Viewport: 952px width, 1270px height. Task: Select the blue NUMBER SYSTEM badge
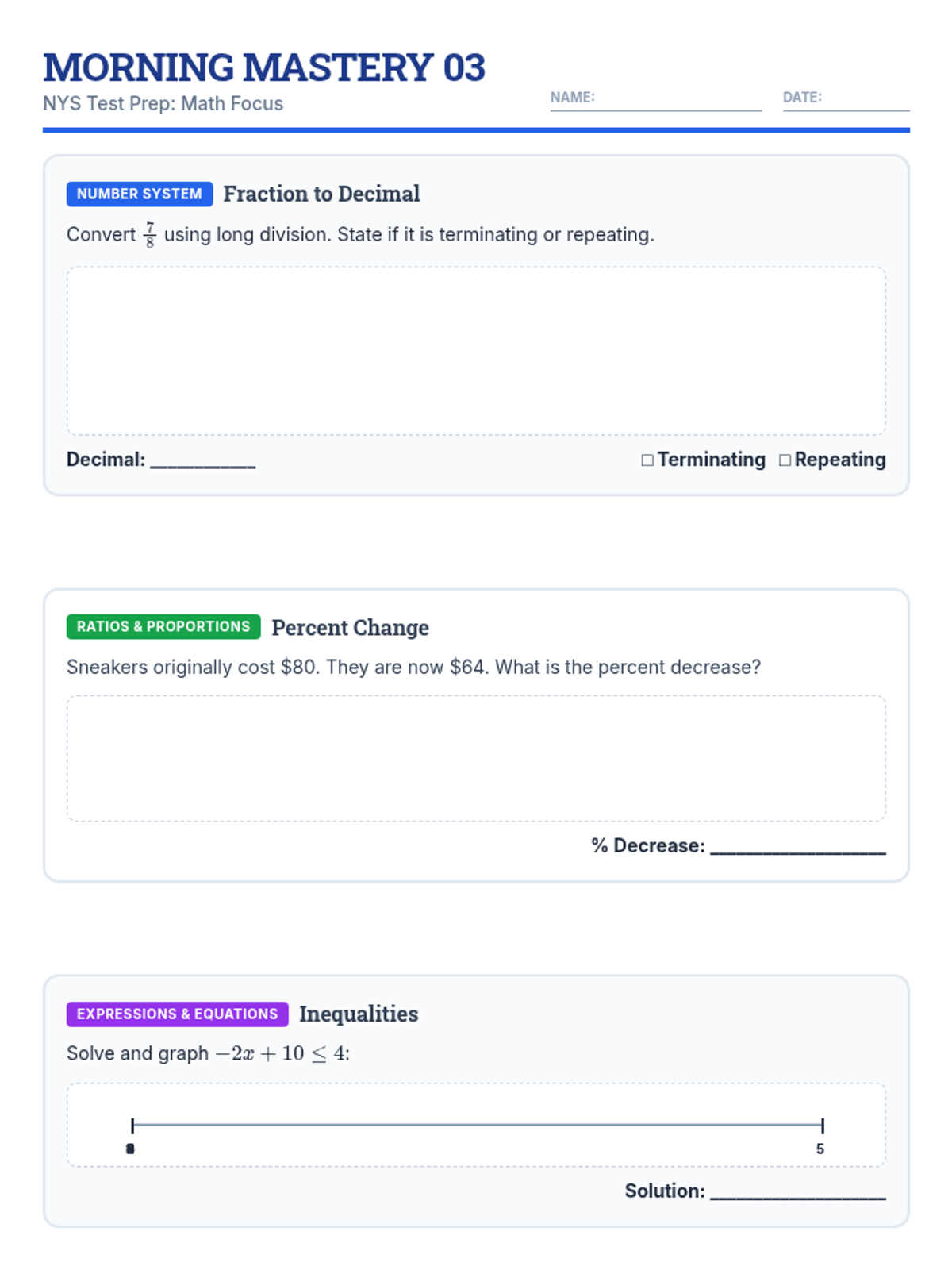140,194
